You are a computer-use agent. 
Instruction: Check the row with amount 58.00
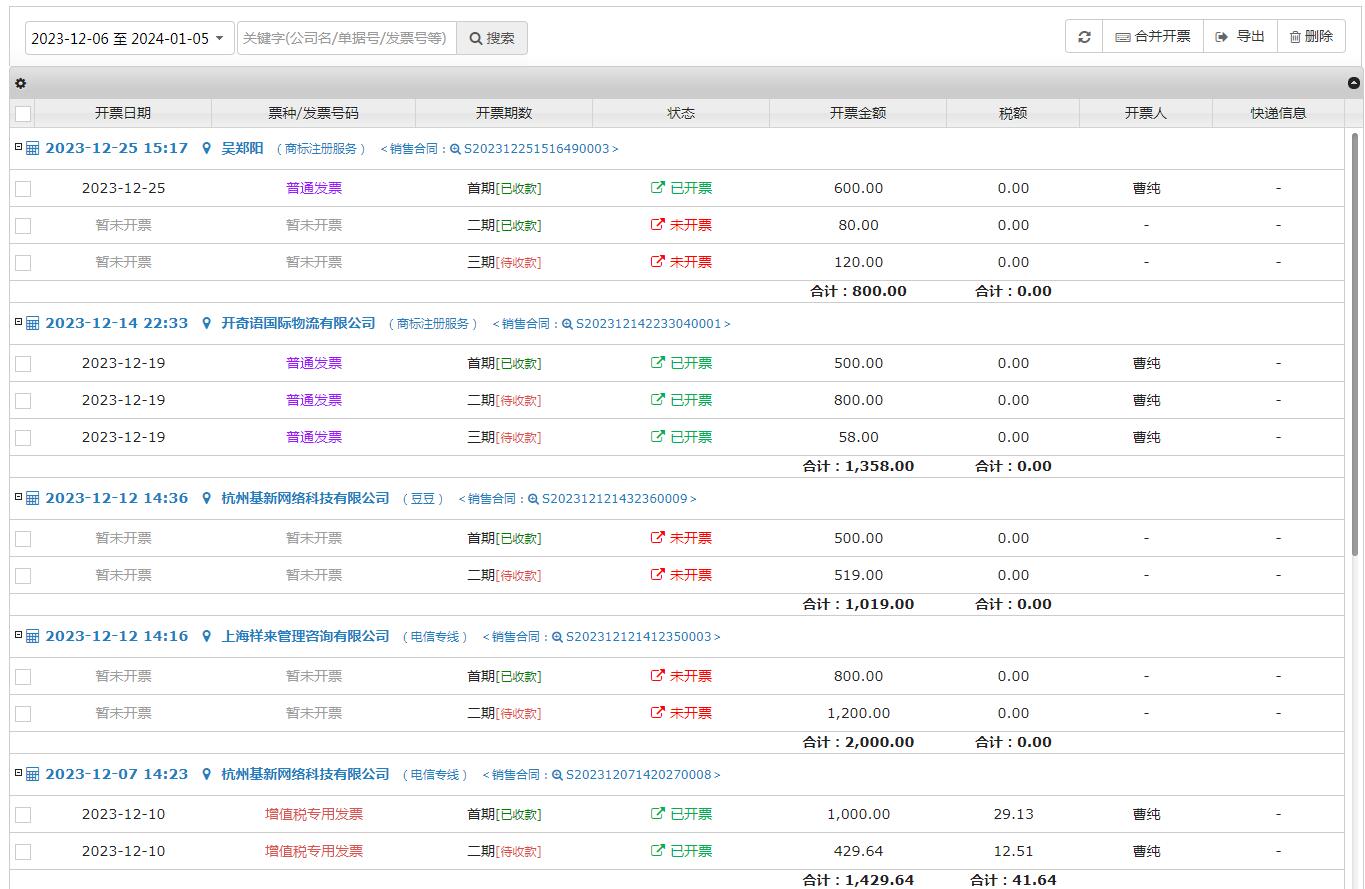23,438
